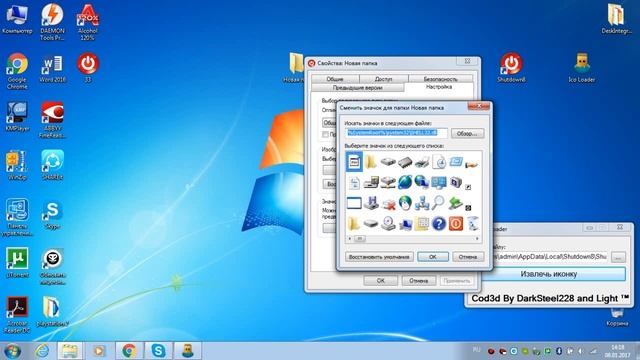Image resolution: width=640 pixels, height=360 pixels.
Task: Launch Internet Explorer from taskbar
Action: [x=41, y=351]
